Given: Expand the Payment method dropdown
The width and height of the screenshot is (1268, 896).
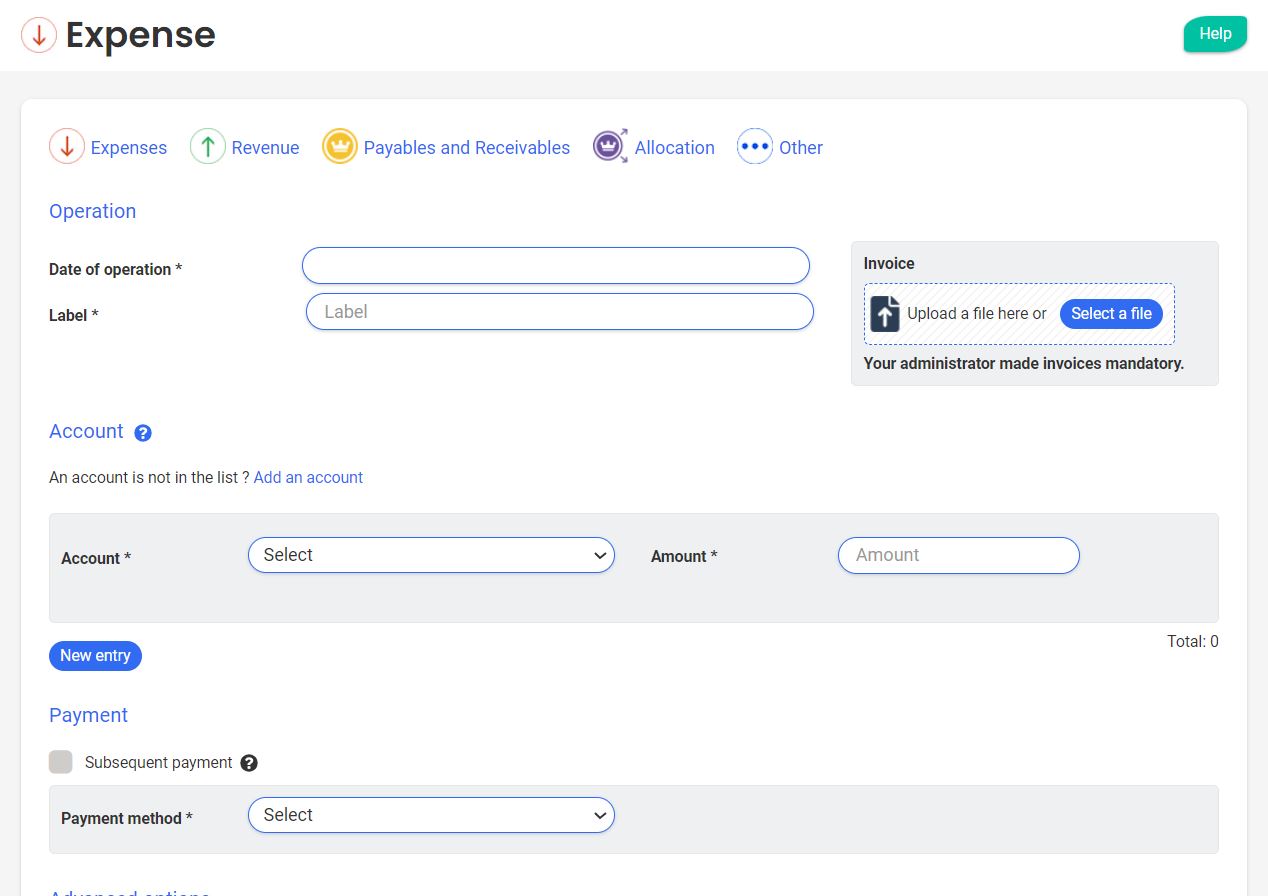Looking at the screenshot, I should click(x=431, y=815).
